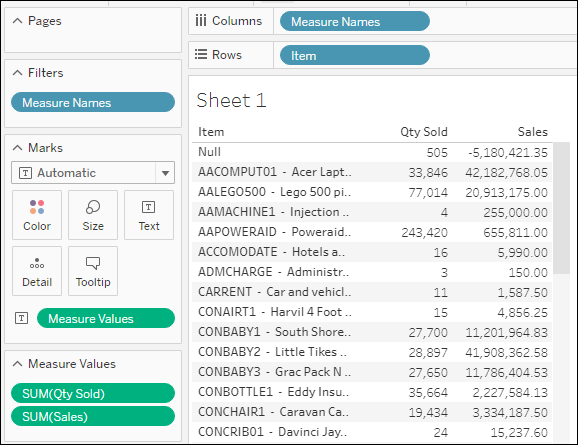Open the Tooltip marks card
This screenshot has width=578, height=445.
coord(93,271)
